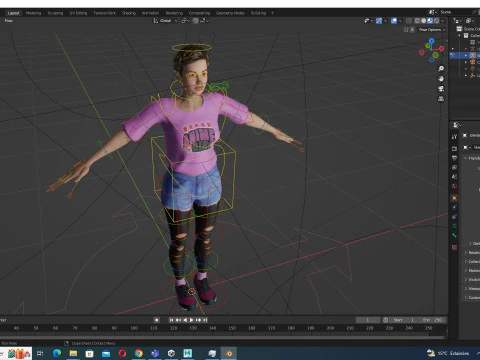Select solid viewport shading
The image size is (480, 360).
point(423,21)
